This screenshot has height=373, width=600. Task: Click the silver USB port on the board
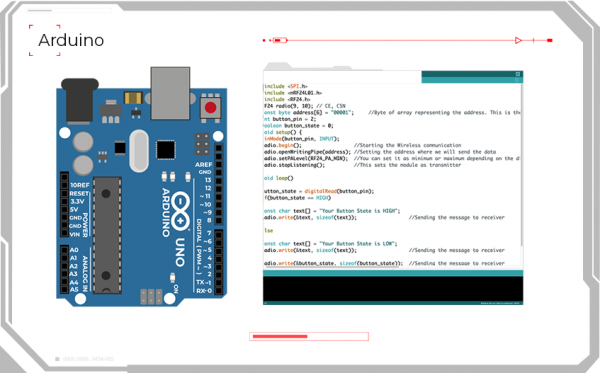pyautogui.click(x=170, y=93)
